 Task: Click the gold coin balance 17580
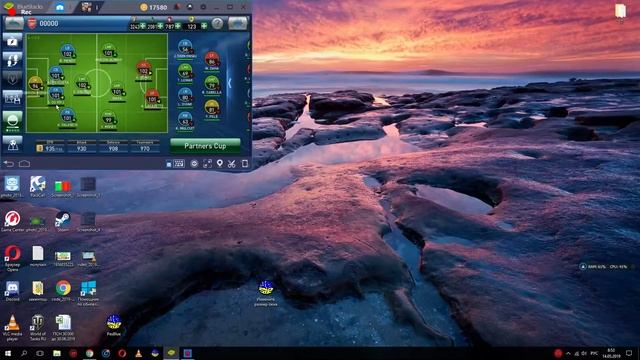click(x=153, y=7)
